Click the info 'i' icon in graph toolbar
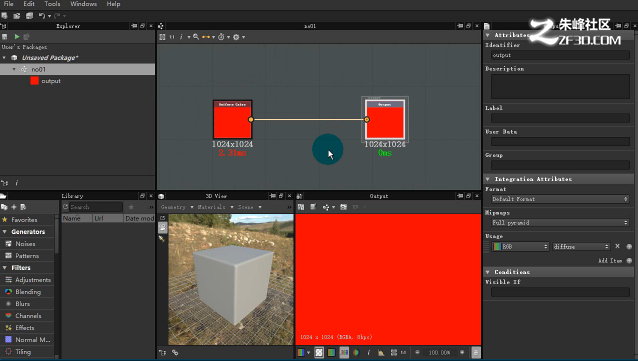The width and height of the screenshot is (638, 361). click(181, 37)
